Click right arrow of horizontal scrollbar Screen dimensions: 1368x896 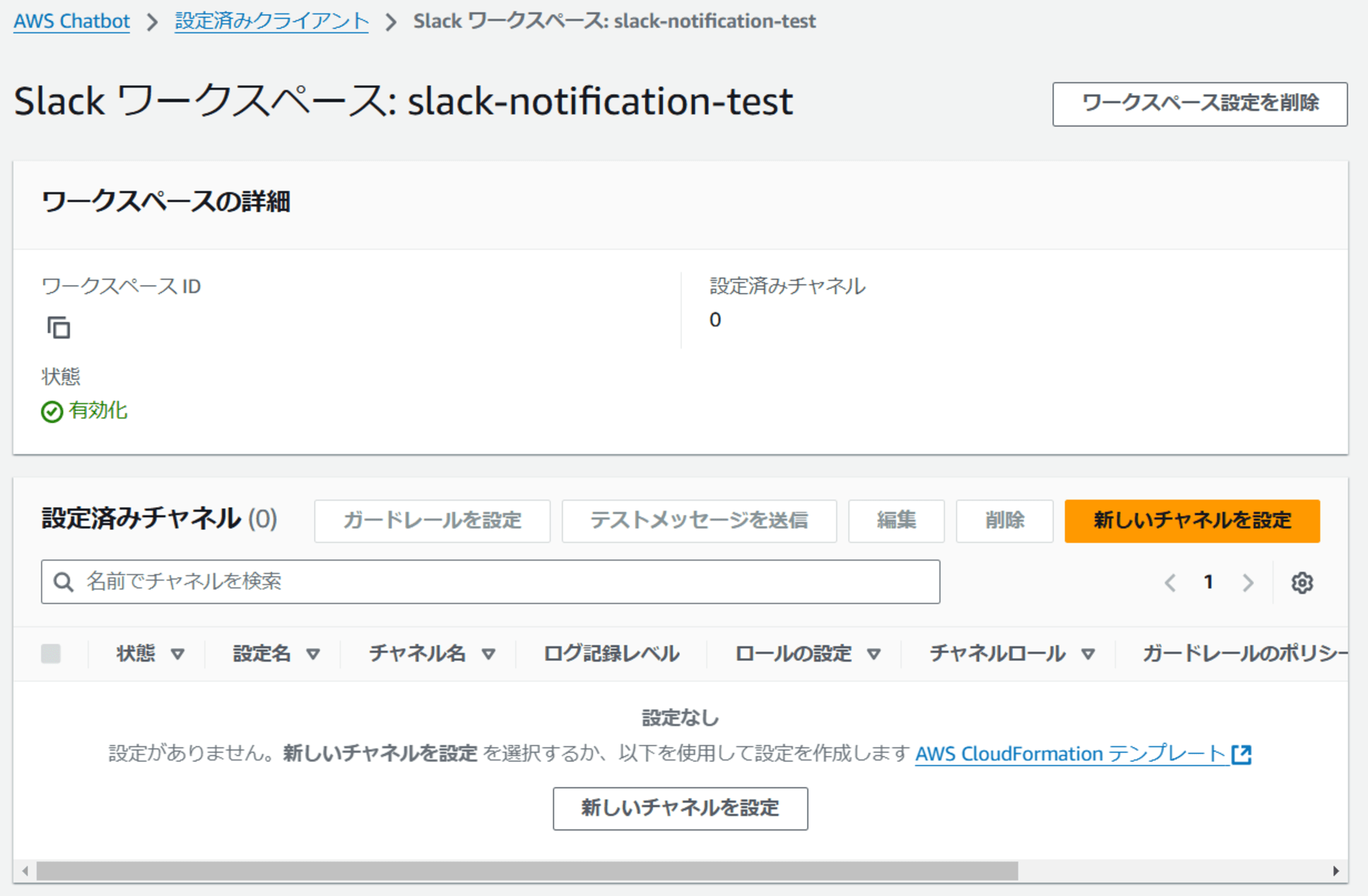[x=1336, y=871]
